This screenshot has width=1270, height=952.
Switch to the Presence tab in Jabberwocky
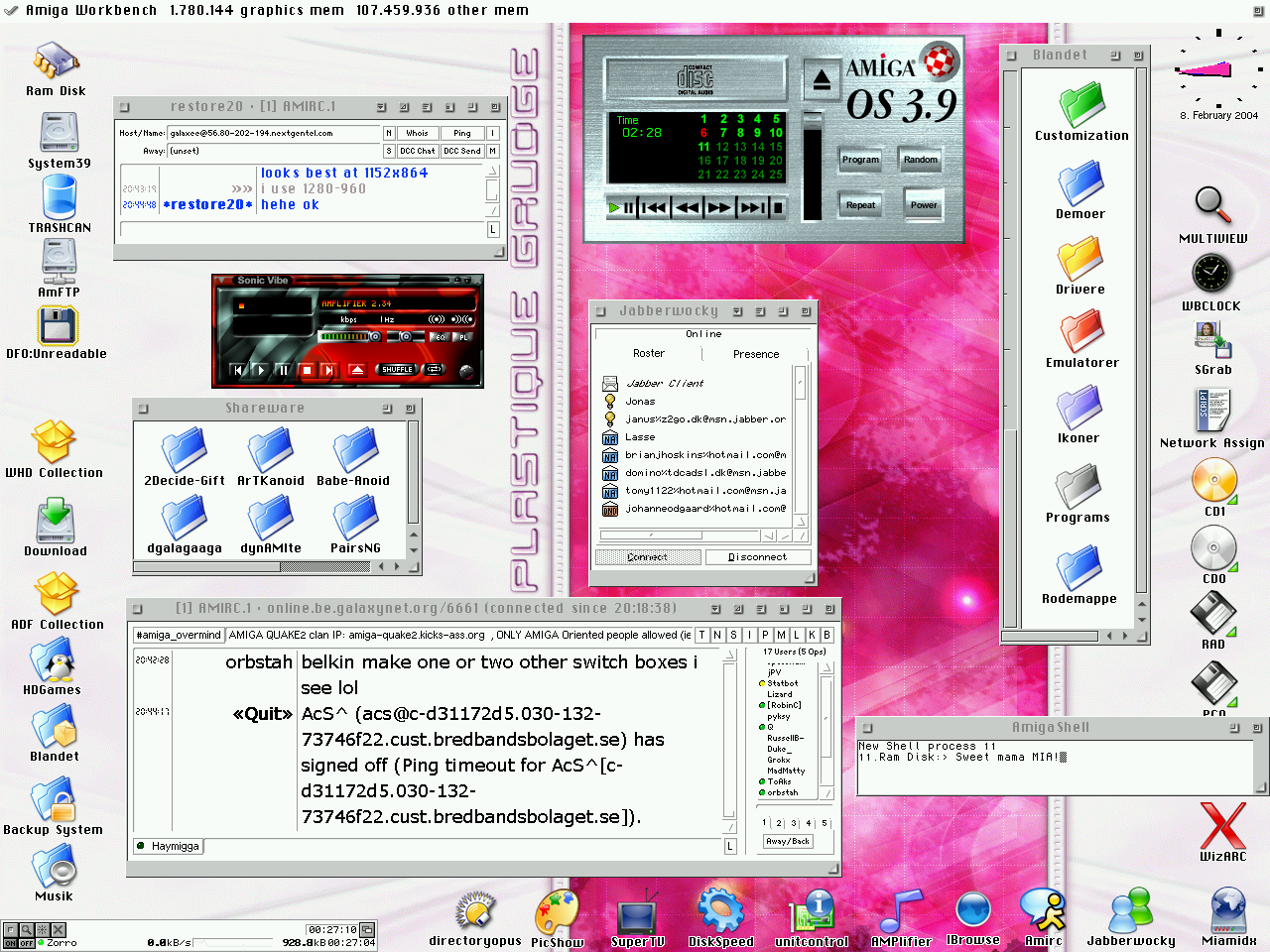[x=756, y=354]
